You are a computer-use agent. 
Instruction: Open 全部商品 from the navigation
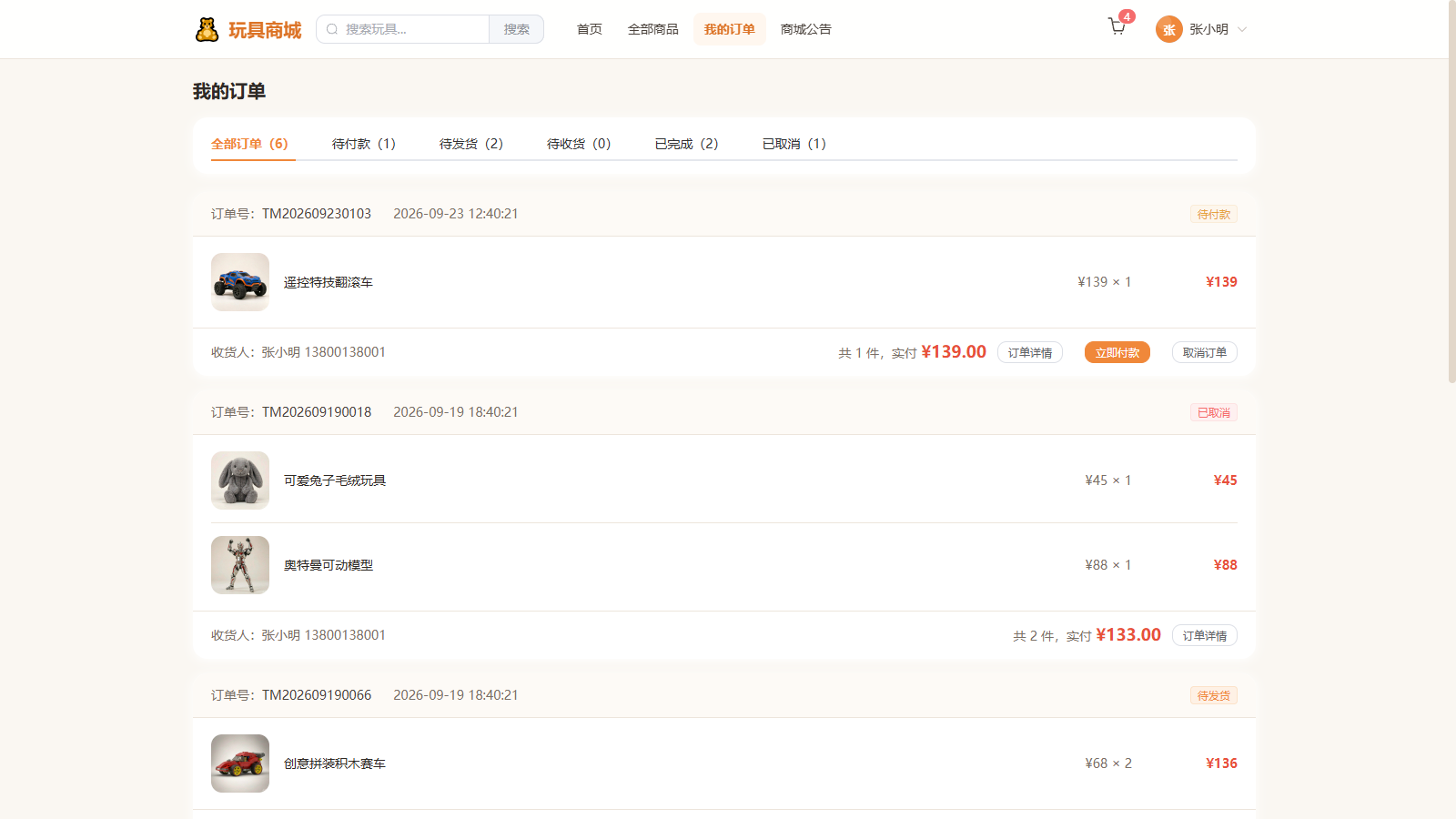[653, 29]
